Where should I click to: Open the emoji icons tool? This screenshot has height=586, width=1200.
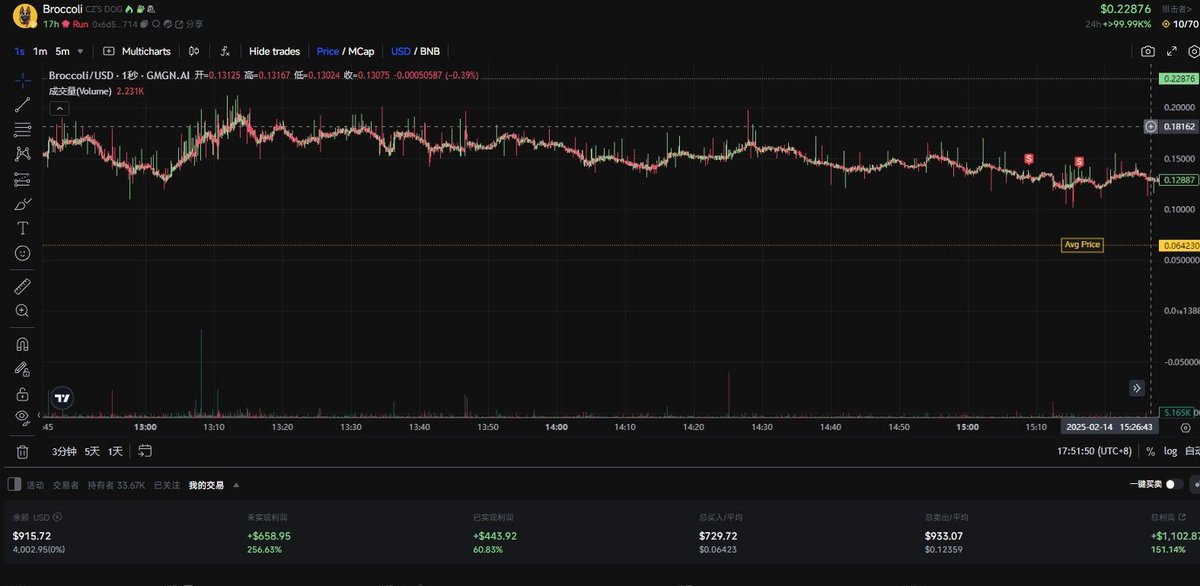point(22,253)
